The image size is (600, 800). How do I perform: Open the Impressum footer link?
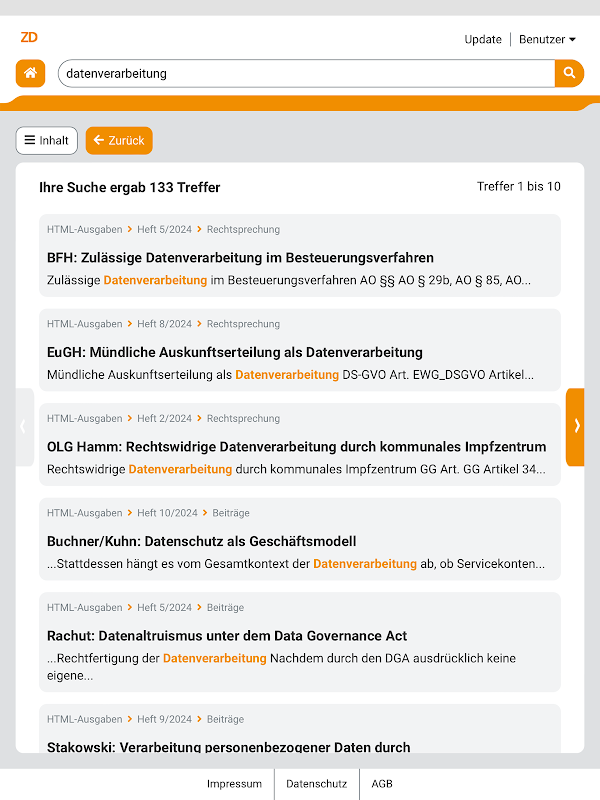234,784
